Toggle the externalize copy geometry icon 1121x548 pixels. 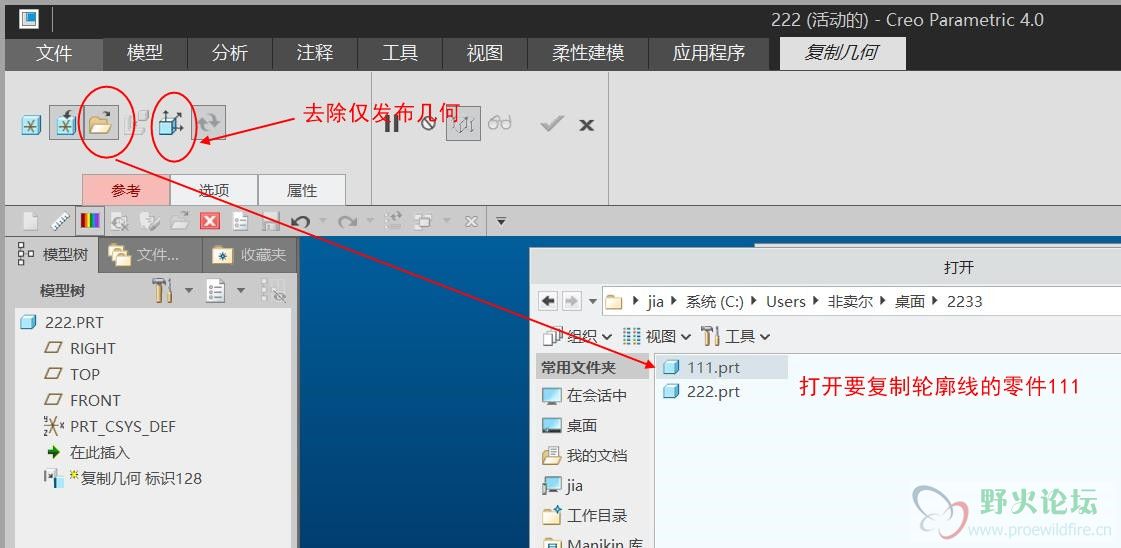(x=64, y=124)
